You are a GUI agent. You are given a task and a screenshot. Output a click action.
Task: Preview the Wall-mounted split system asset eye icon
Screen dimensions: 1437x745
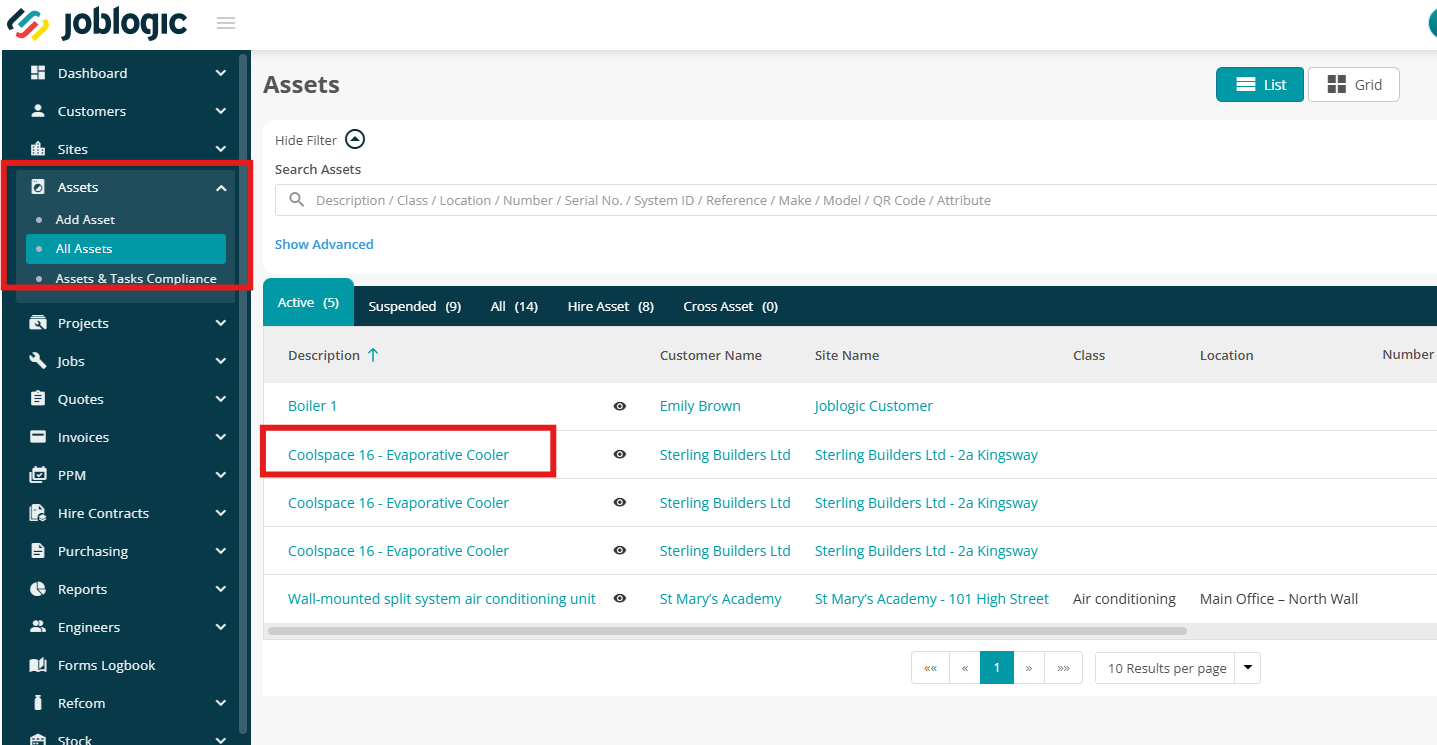(620, 599)
